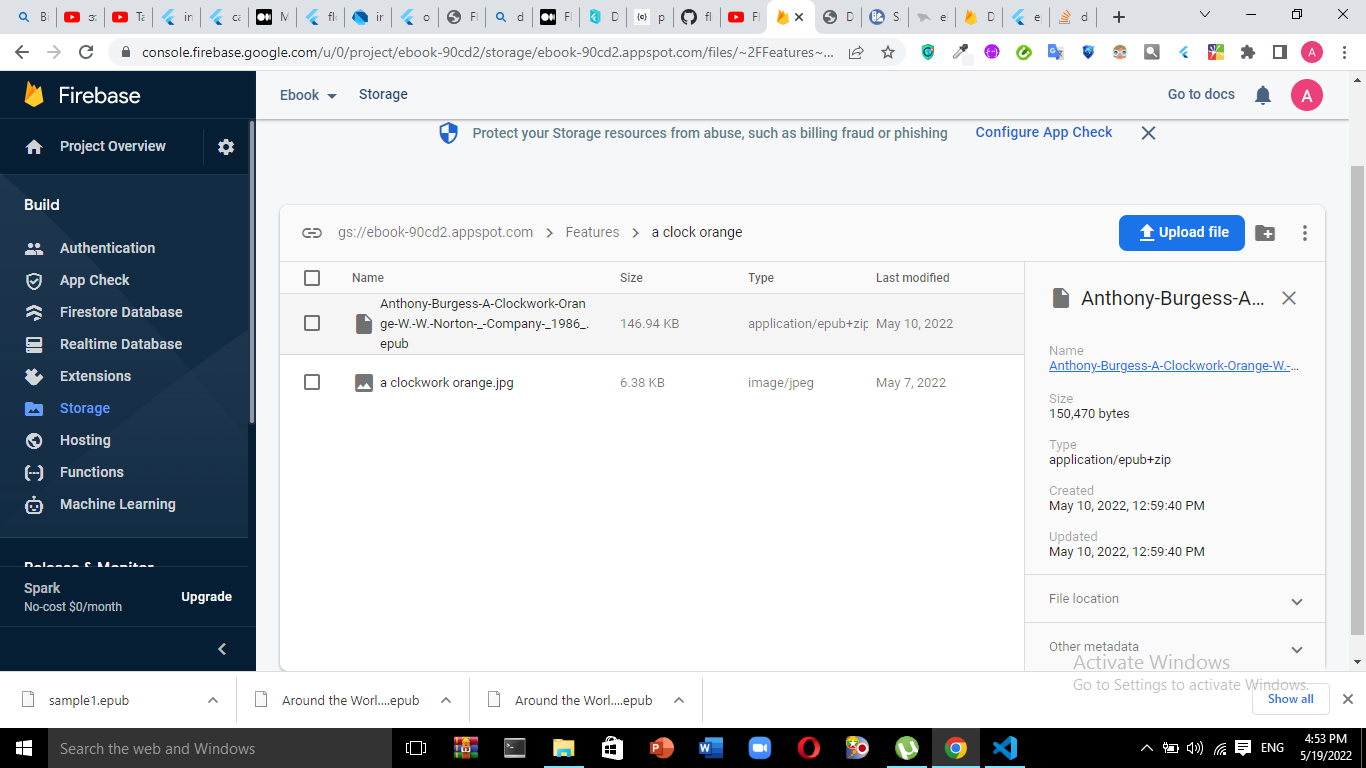
Task: Open the three-dot menu beside Upload file
Action: point(1305,233)
